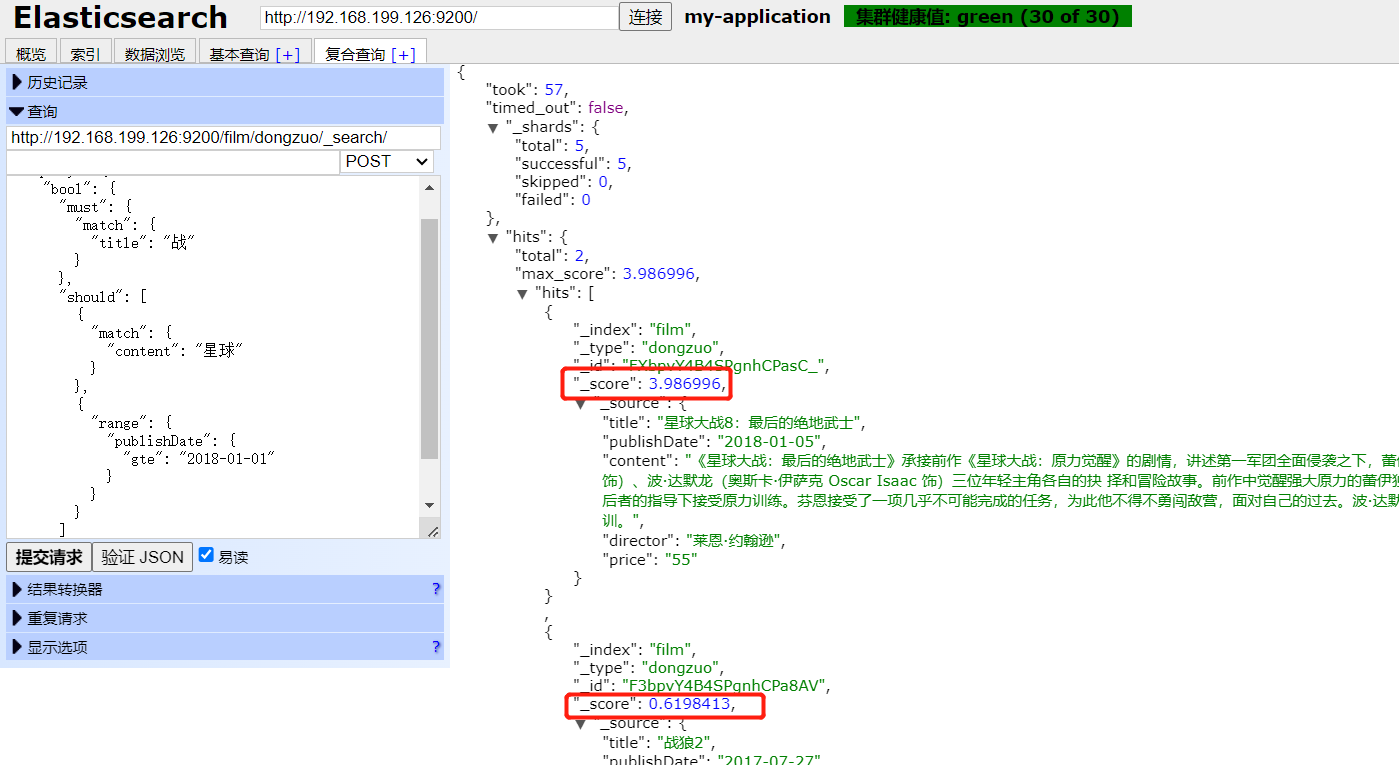Click query editor scrollbar up arrow
This screenshot has height=765, width=1399.
(430, 187)
